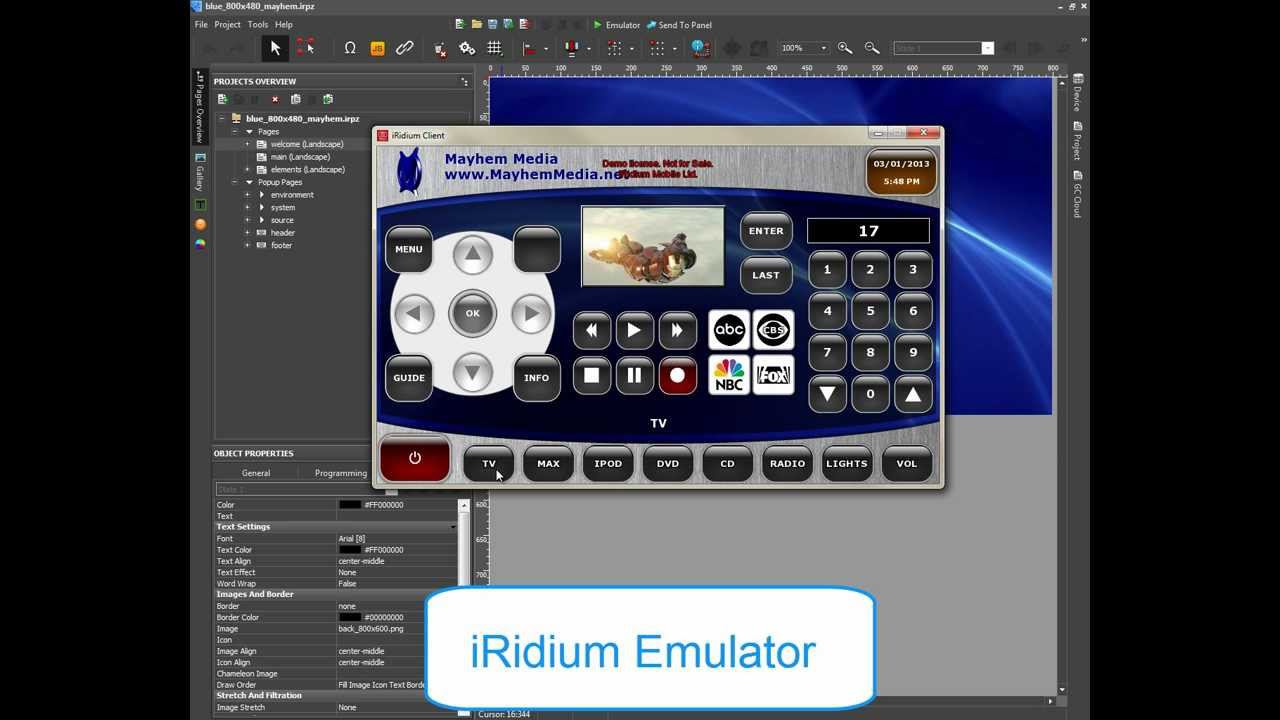Click the Border Color swatch

[349, 617]
